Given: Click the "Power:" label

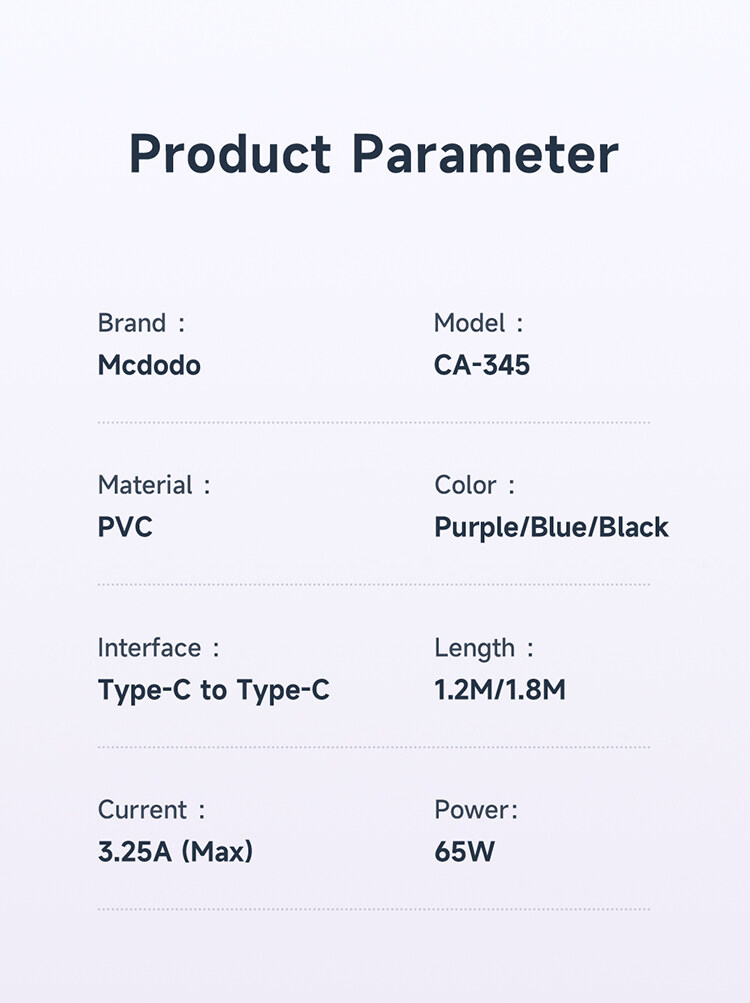Looking at the screenshot, I should (476, 810).
